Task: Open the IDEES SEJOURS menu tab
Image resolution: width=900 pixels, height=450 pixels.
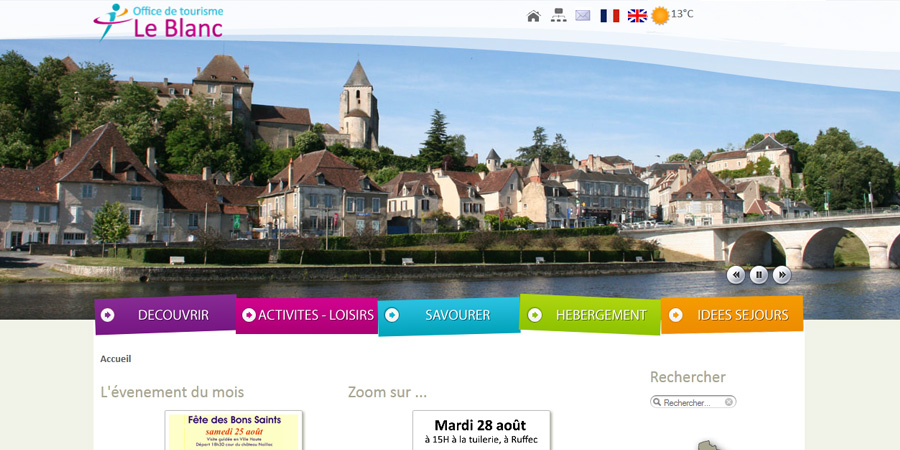Action: [732, 315]
